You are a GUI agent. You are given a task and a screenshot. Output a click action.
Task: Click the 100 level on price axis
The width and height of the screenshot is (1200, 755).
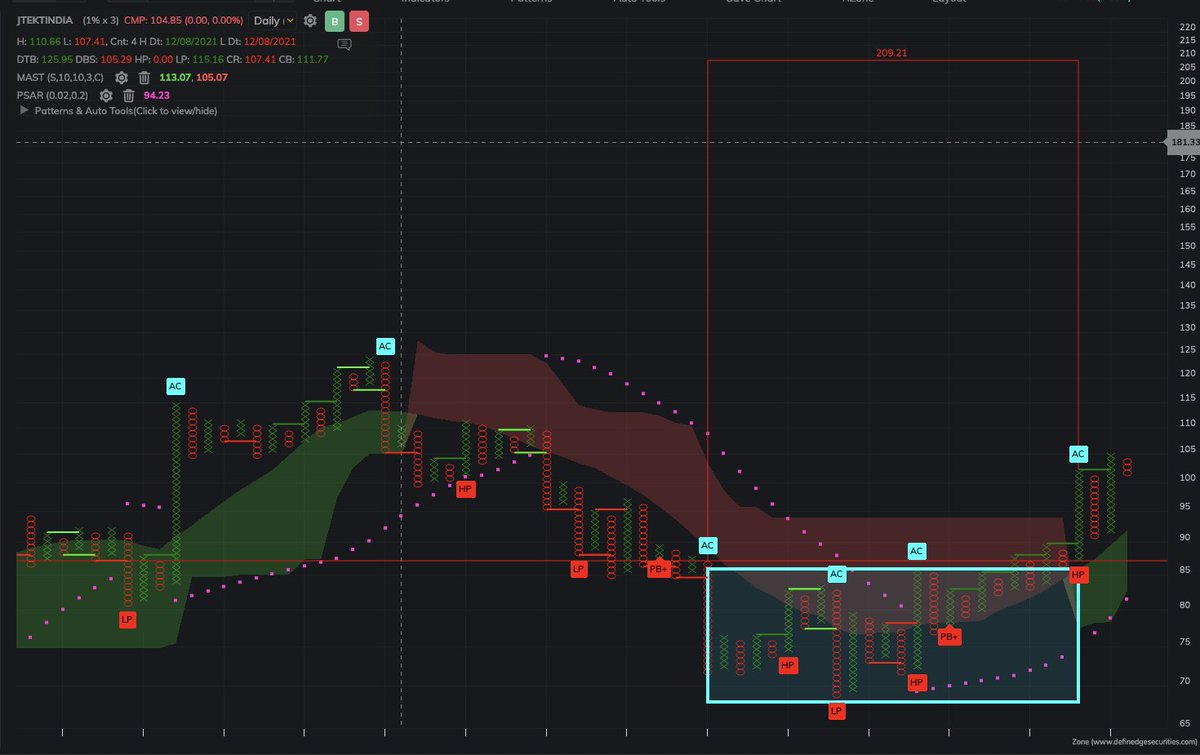click(1188, 476)
